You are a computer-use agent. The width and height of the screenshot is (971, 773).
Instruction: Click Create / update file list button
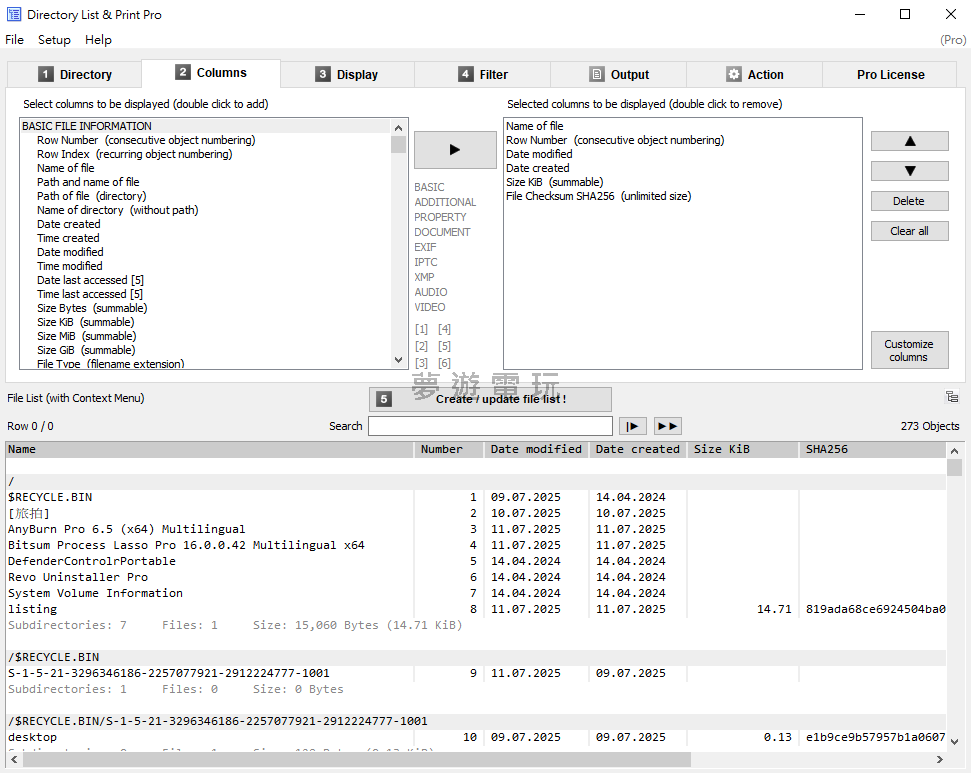490,399
